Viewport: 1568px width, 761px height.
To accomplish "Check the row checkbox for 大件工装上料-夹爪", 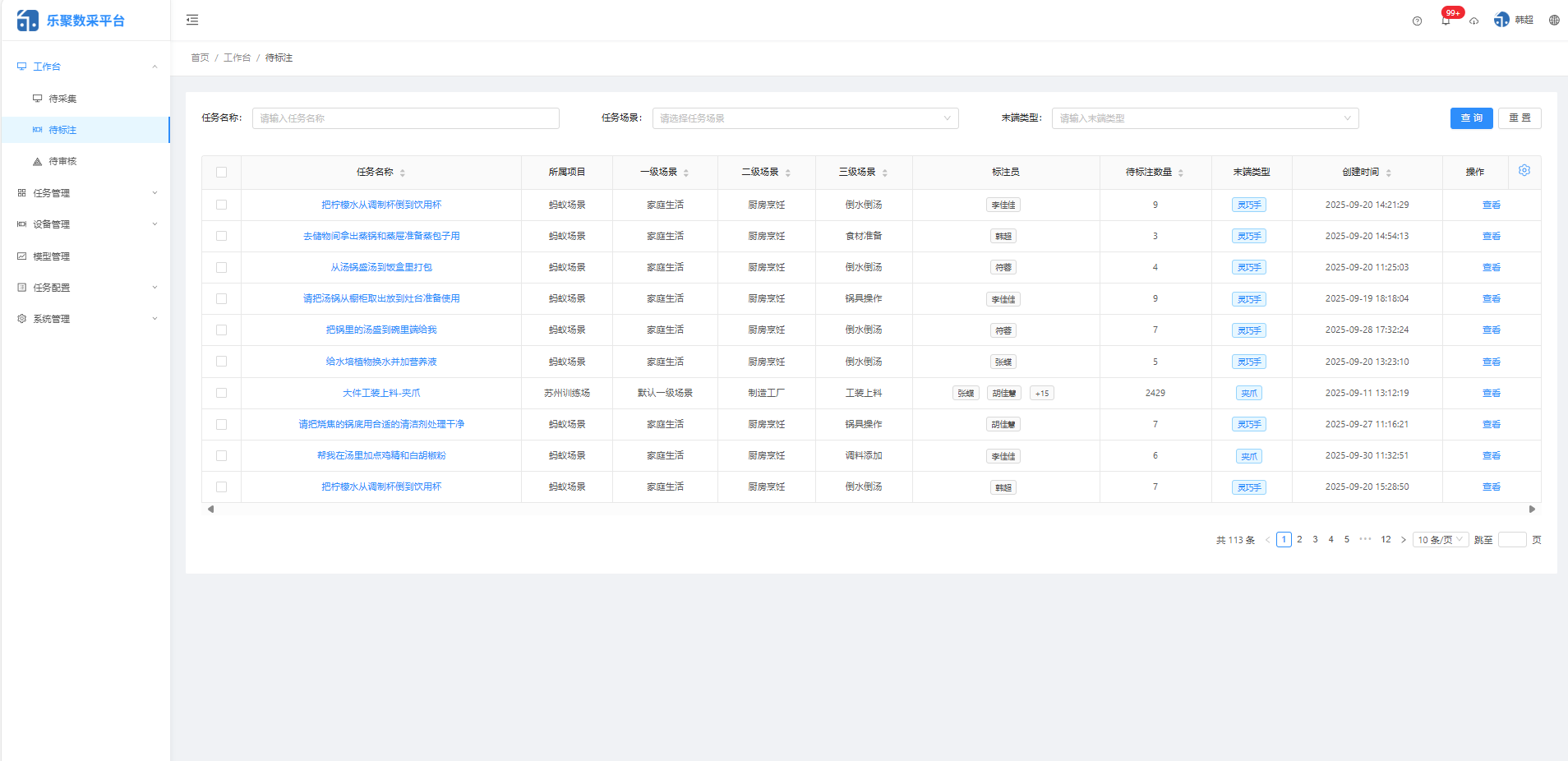I will coord(221,393).
